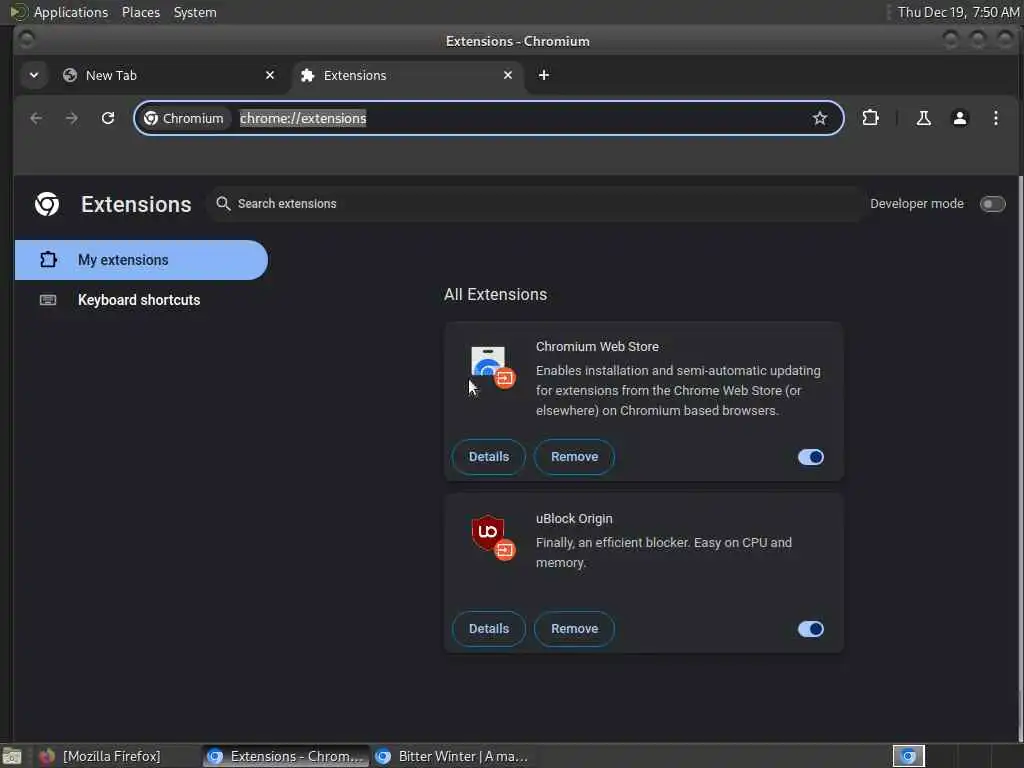Click the Search extensions field

536,204
